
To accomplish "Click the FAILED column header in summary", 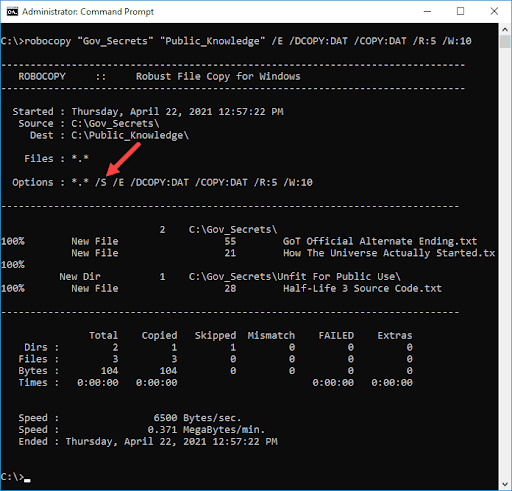I will (x=336, y=335).
